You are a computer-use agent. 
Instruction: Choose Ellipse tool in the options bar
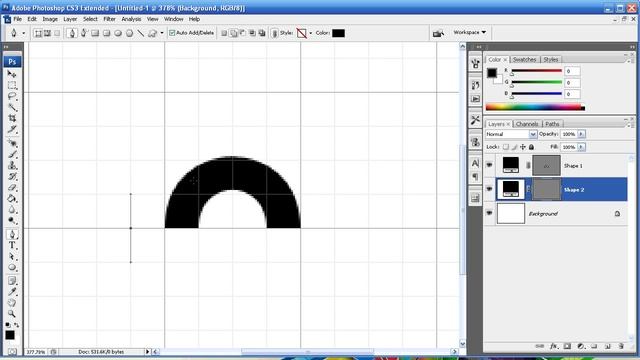point(118,33)
